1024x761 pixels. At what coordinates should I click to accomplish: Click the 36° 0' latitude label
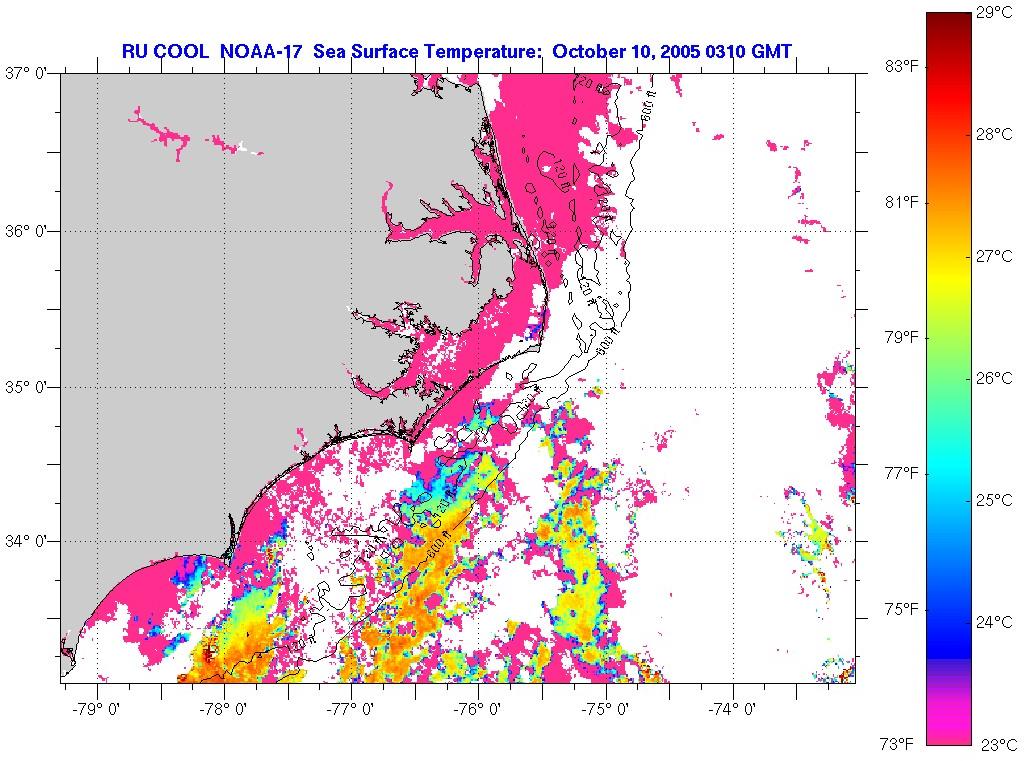click(x=27, y=231)
